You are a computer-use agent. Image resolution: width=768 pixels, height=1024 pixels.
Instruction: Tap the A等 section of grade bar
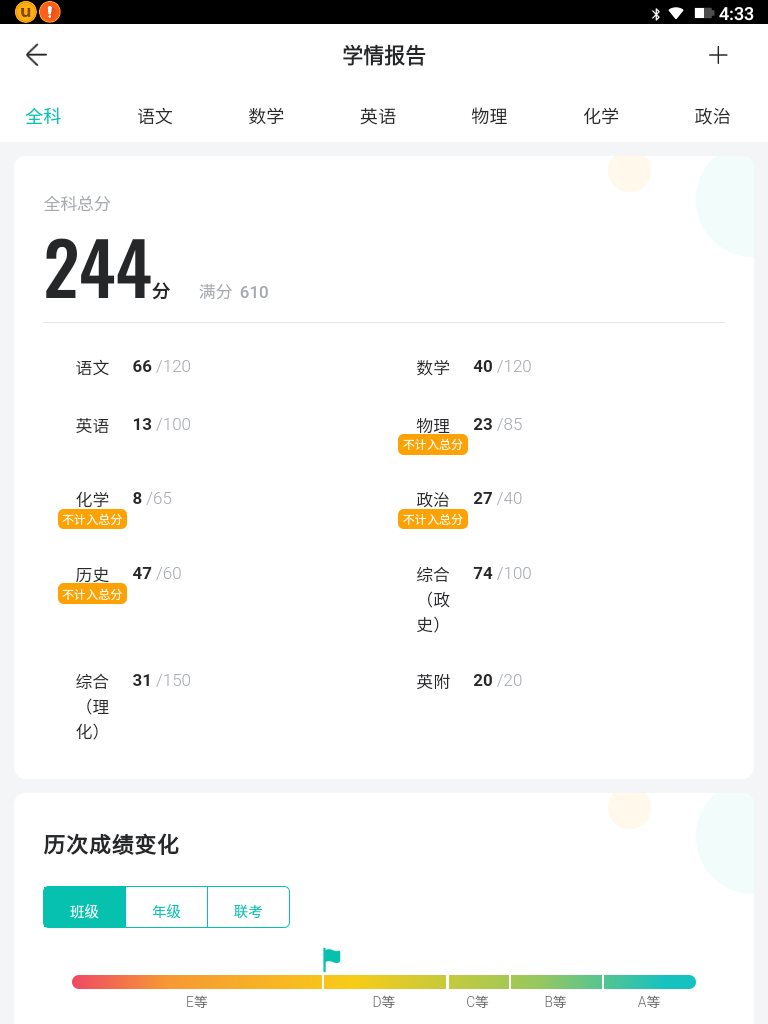(x=649, y=982)
